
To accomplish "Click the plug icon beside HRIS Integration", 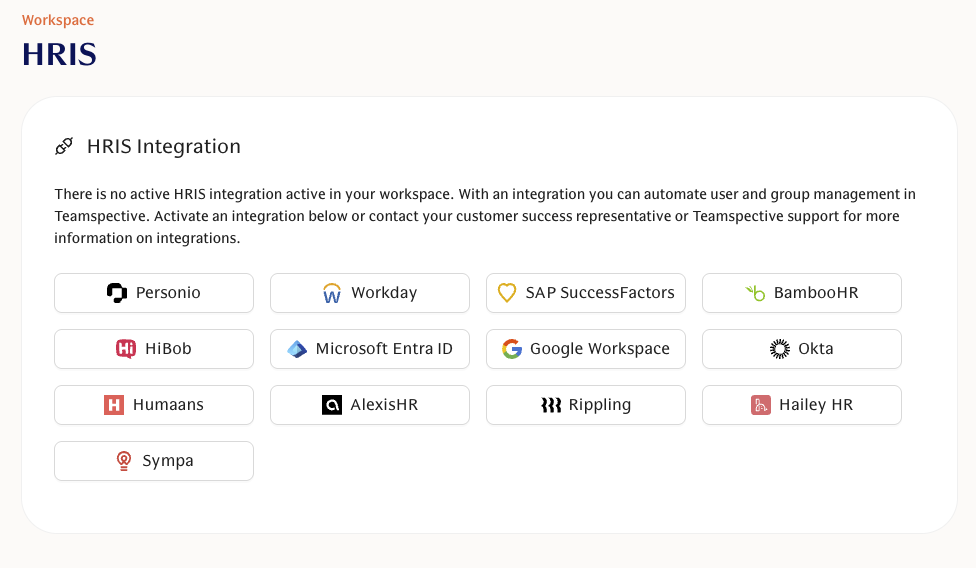I will point(64,146).
